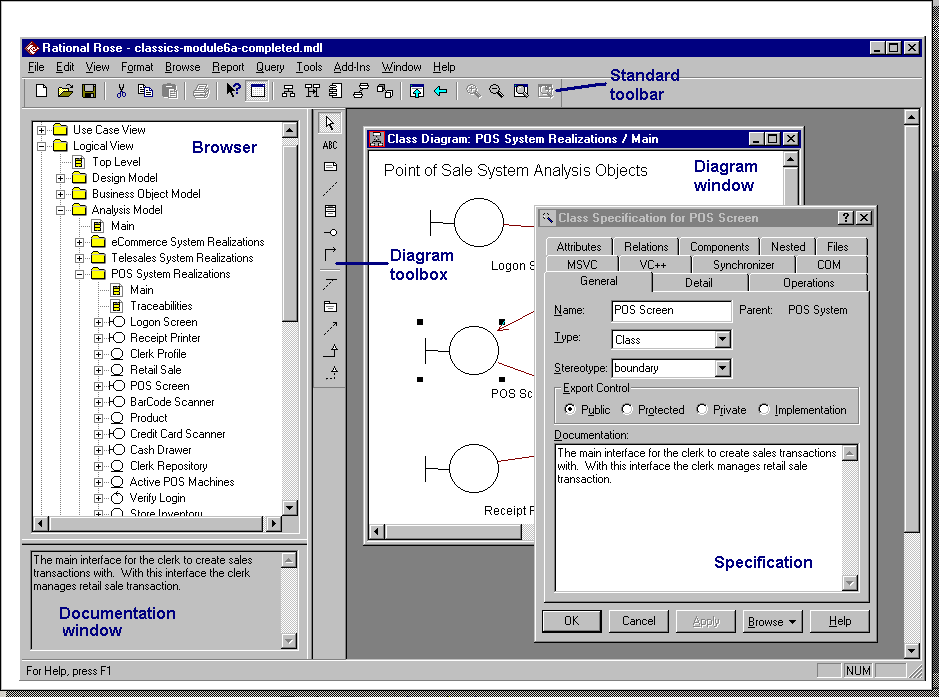Select the Anchor Note to Item tool
This screenshot has width=939, height=697.
tap(330, 189)
